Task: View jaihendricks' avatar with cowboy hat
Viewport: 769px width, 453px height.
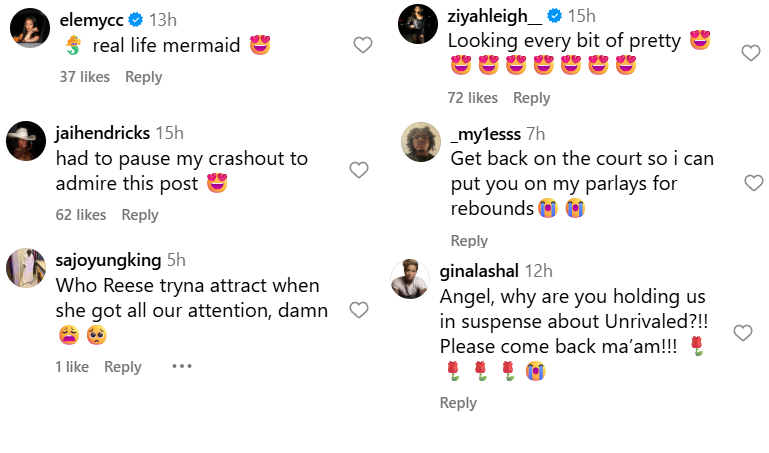Action: click(x=26, y=141)
